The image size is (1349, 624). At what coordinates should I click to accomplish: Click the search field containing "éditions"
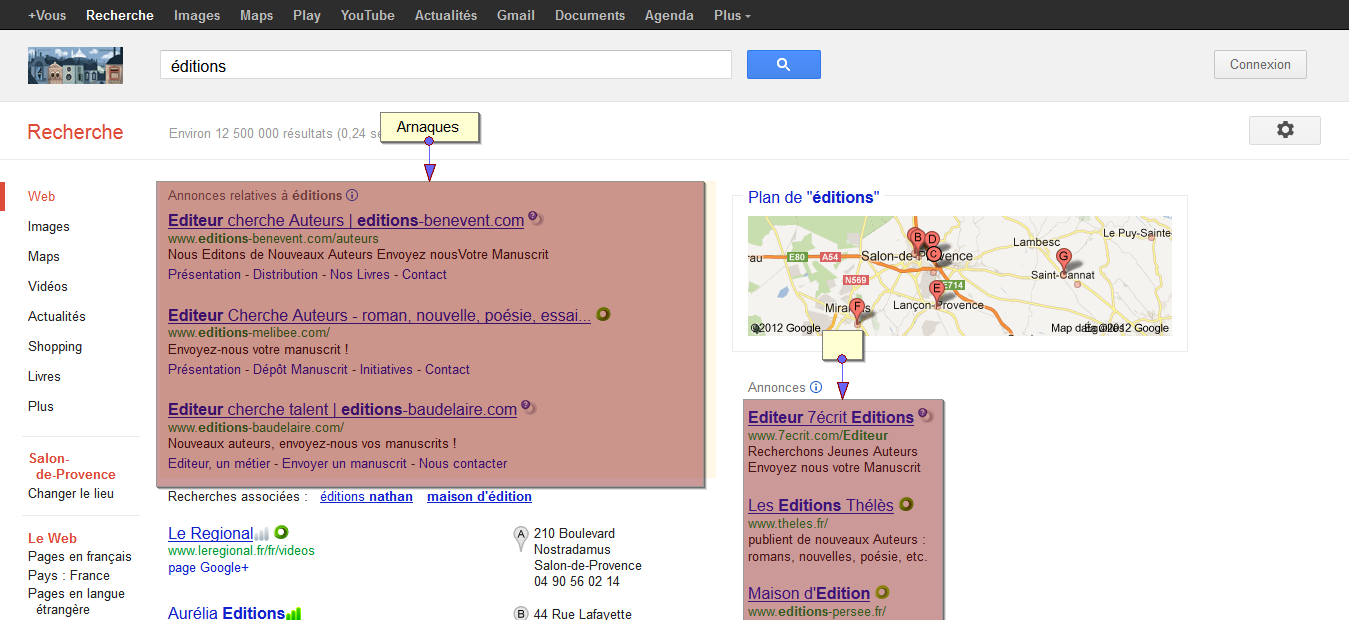[x=446, y=65]
